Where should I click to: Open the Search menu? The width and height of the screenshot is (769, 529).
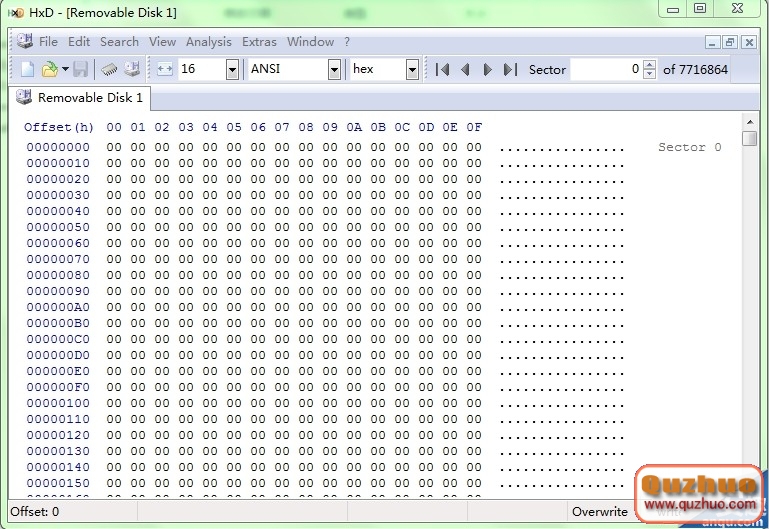[x=119, y=42]
